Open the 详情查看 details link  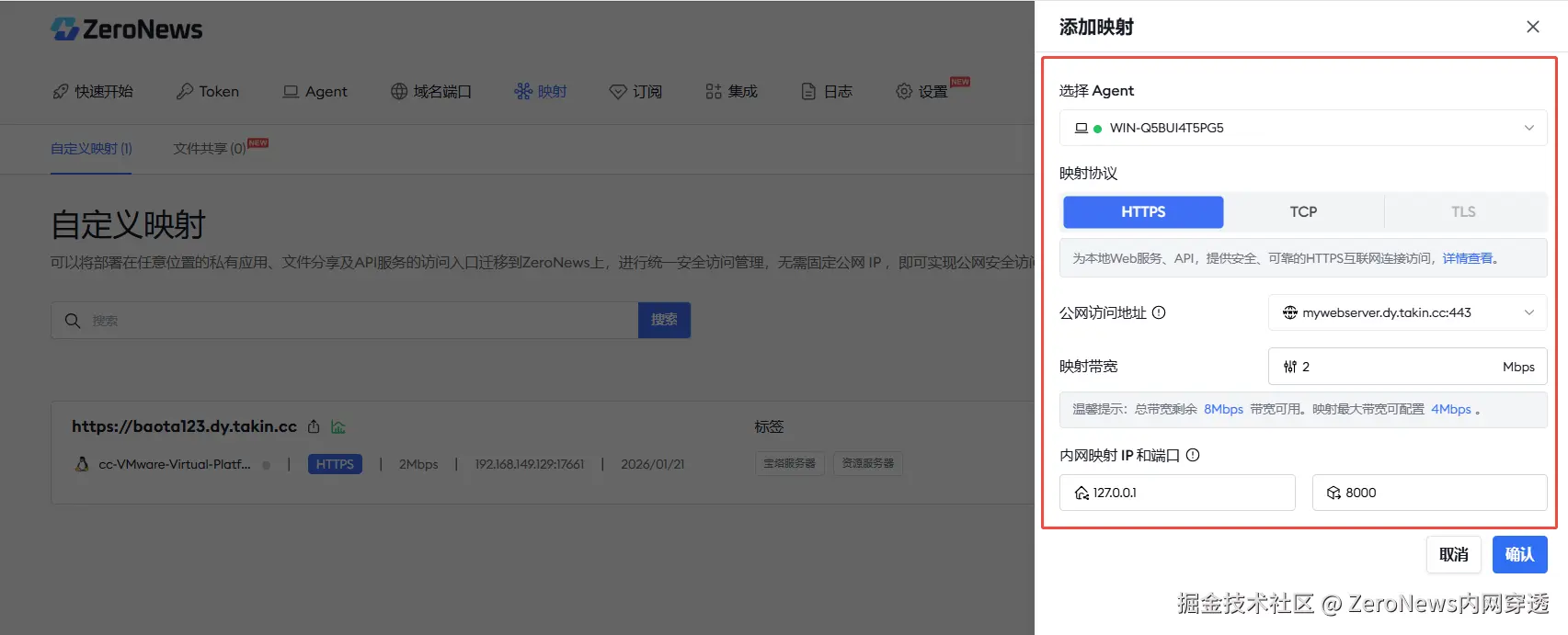[1467, 258]
